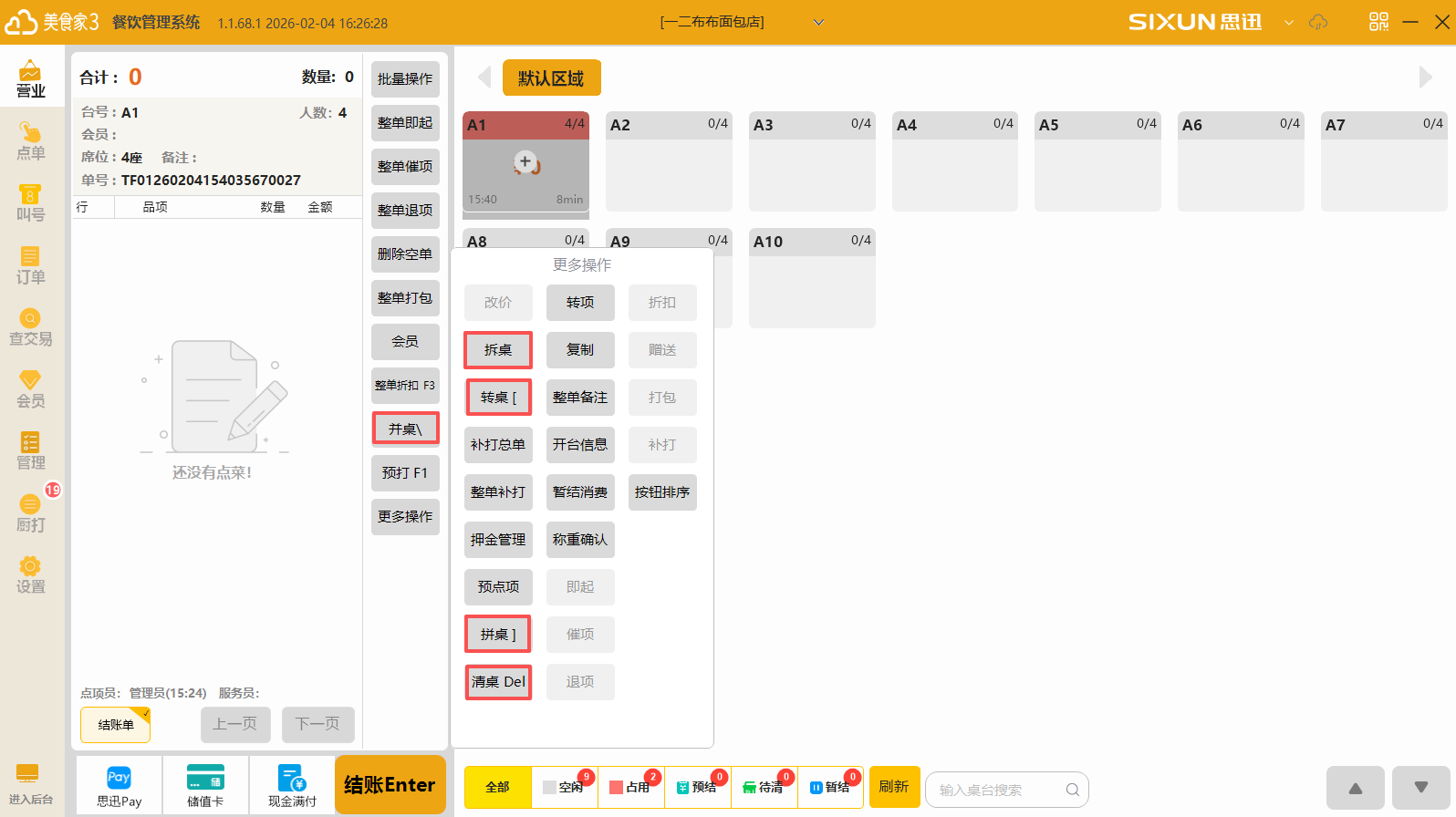Choose 储值卡 stored-value card payment
Image resolution: width=1456 pixels, height=817 pixels.
205,786
